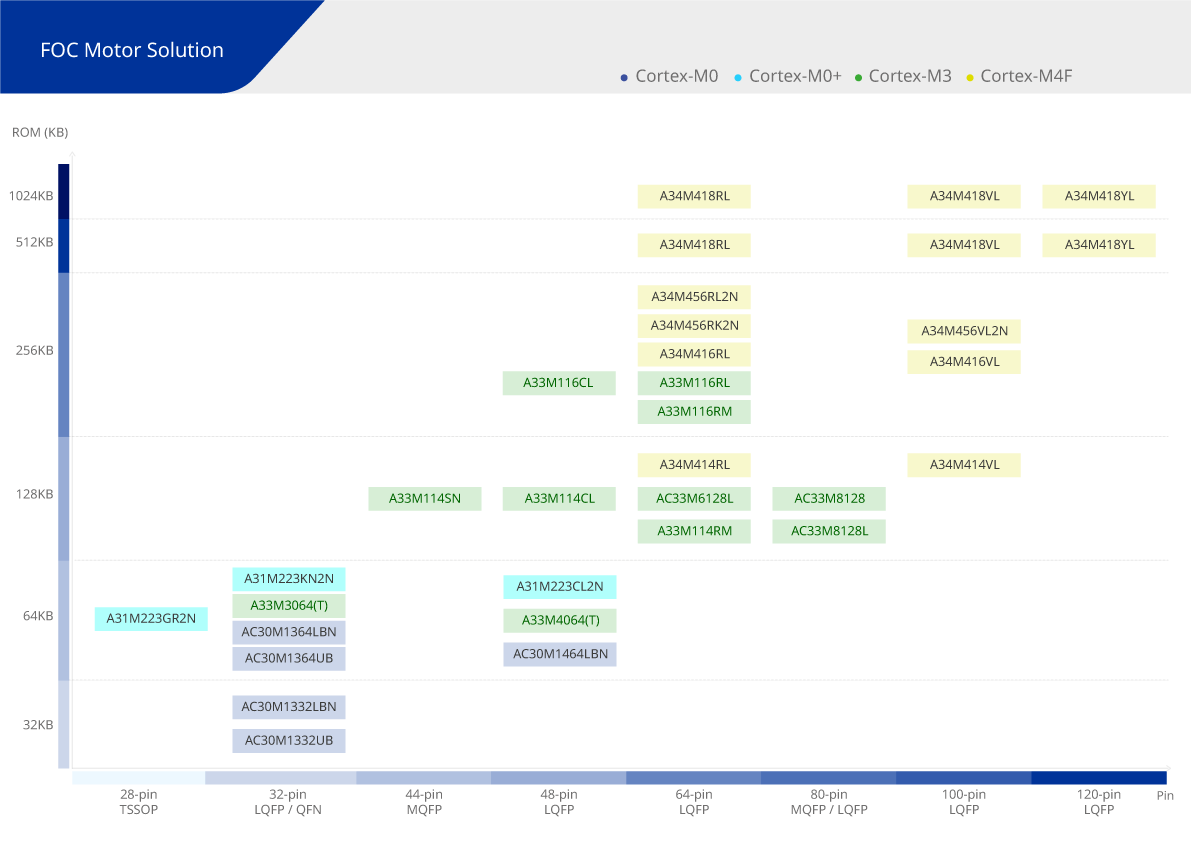Choose the AC33M8128L part
Image resolution: width=1191 pixels, height=842 pixels.
[829, 531]
